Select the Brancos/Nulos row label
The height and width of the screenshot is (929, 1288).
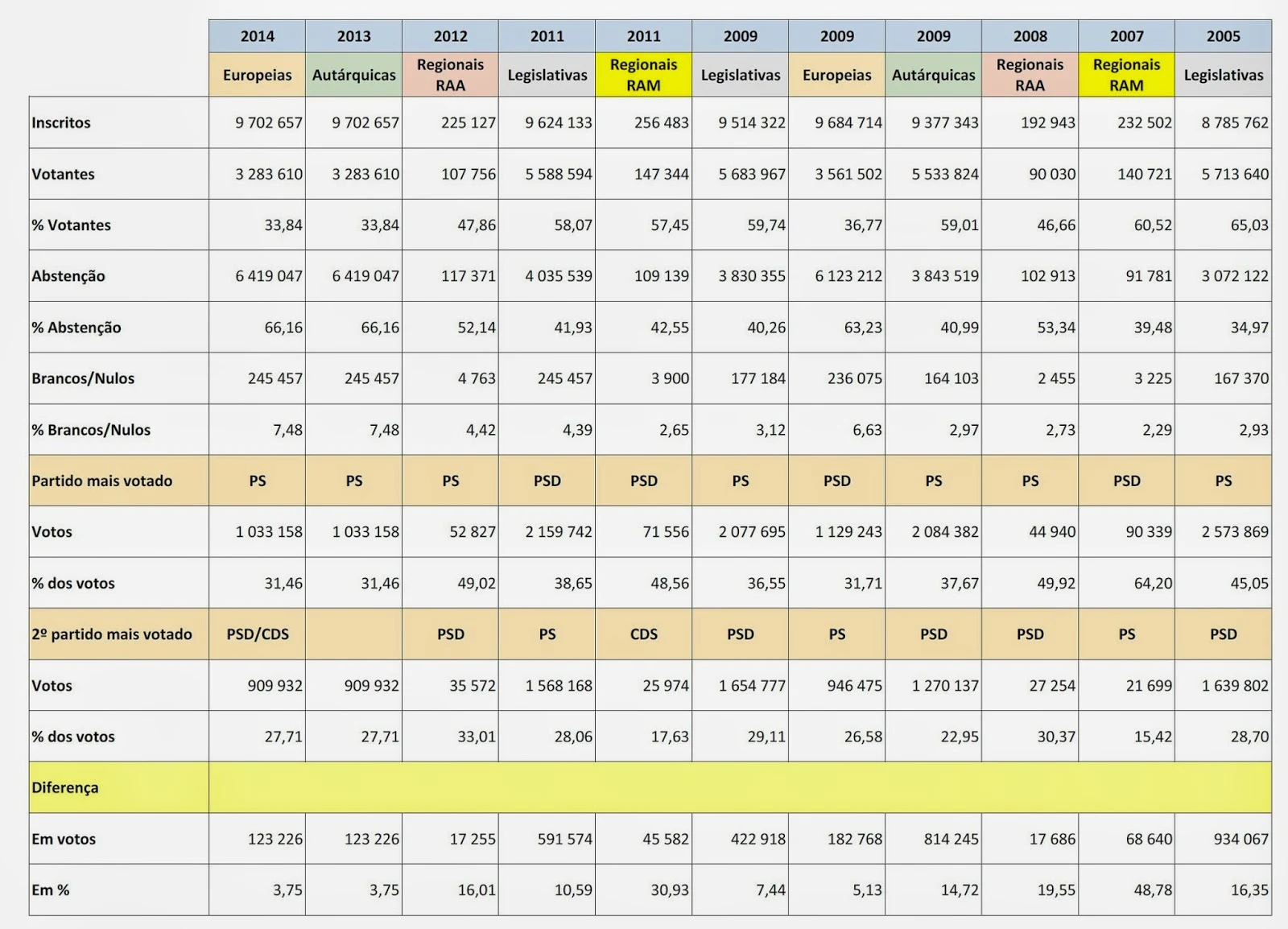tap(83, 378)
